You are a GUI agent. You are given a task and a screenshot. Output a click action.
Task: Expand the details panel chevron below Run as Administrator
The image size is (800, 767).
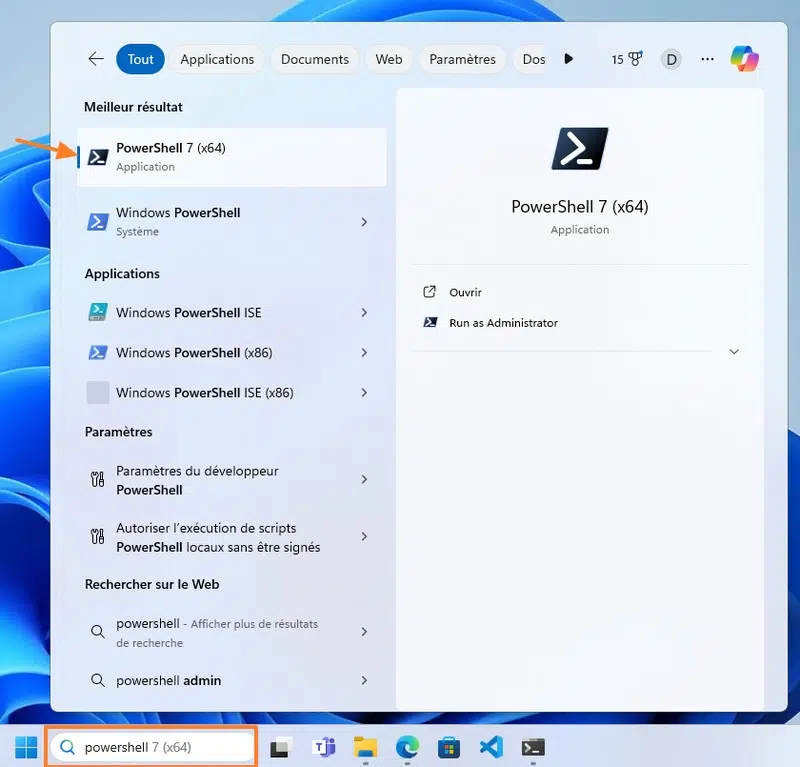coord(734,351)
